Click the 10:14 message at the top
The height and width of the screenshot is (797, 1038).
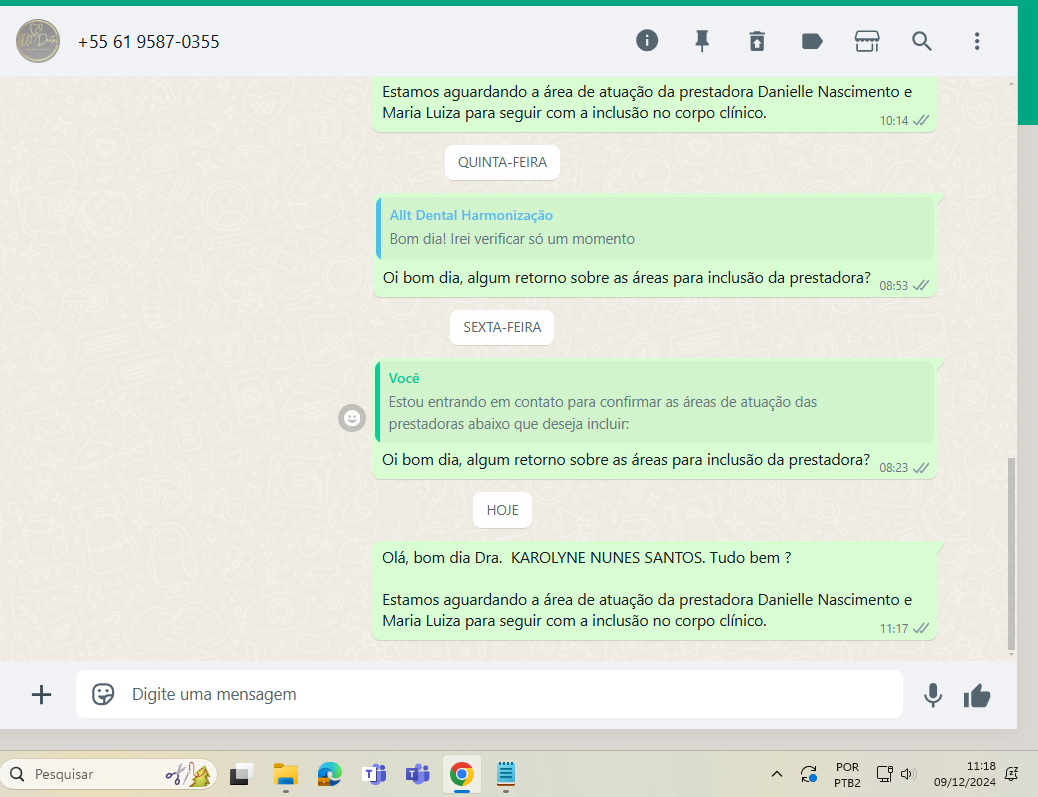coord(654,104)
